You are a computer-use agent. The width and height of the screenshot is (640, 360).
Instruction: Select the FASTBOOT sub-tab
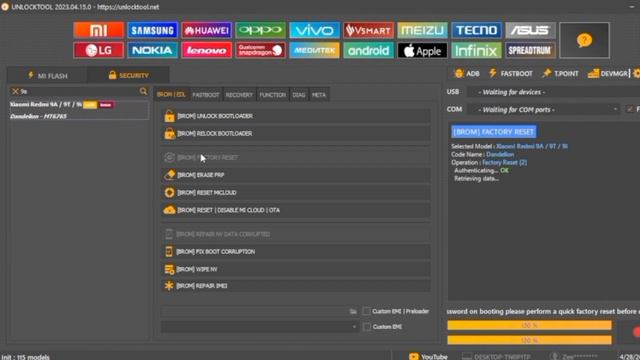click(206, 95)
